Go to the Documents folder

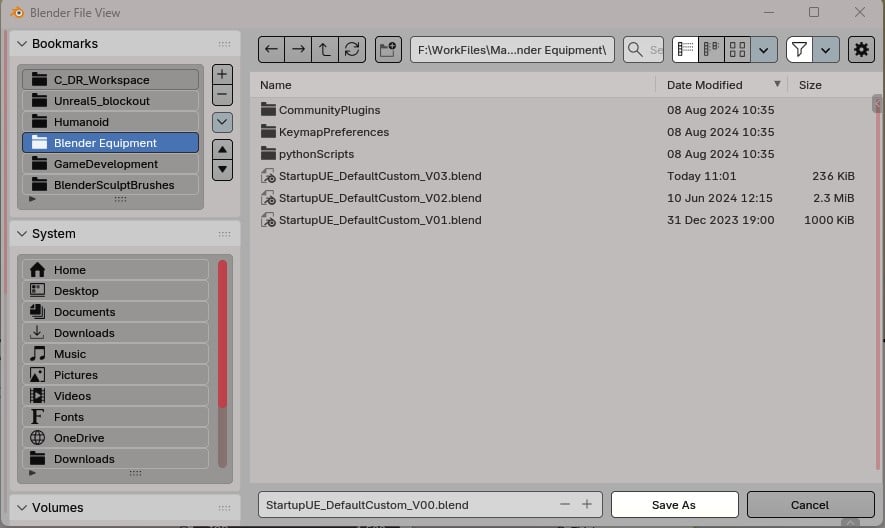pyautogui.click(x=116, y=312)
